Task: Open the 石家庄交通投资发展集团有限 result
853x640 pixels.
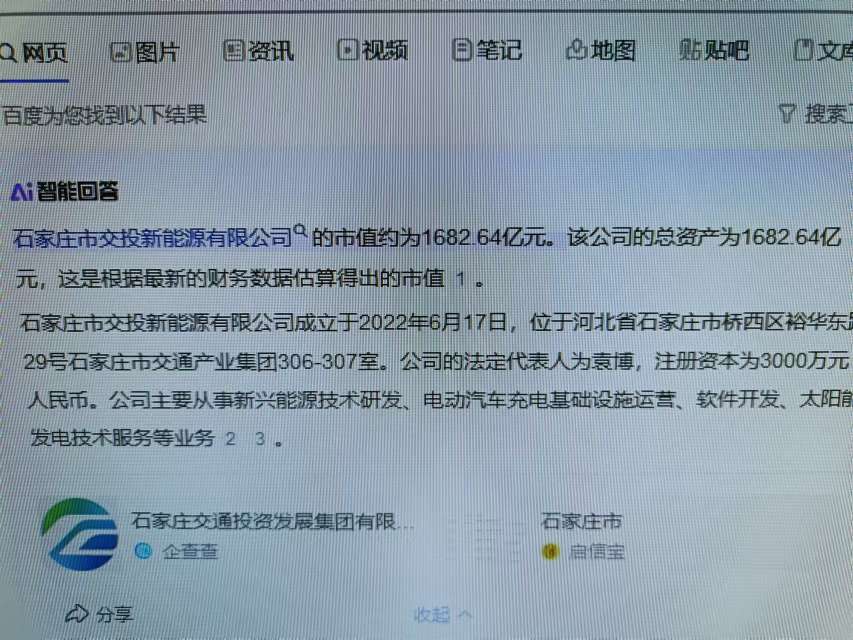Action: pyautogui.click(x=273, y=521)
